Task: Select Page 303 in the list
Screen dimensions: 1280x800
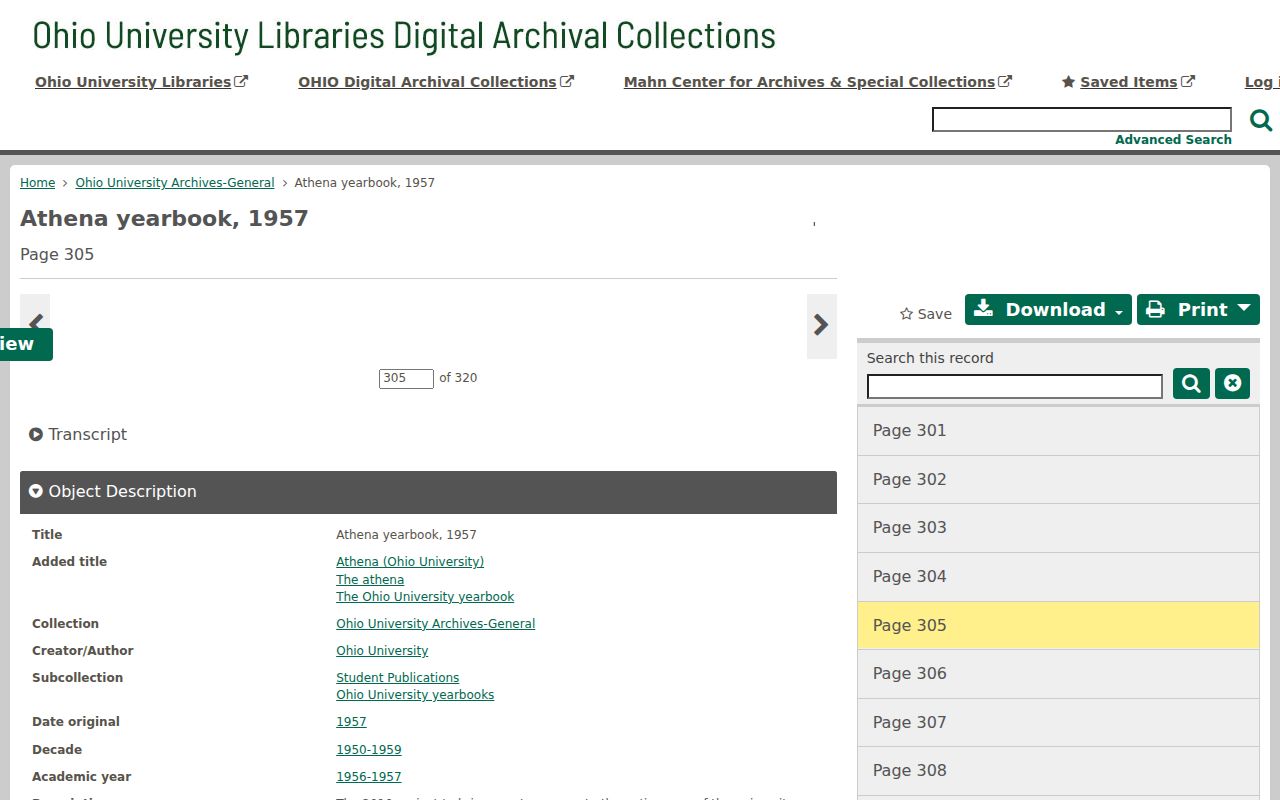Action: pyautogui.click(x=1058, y=528)
